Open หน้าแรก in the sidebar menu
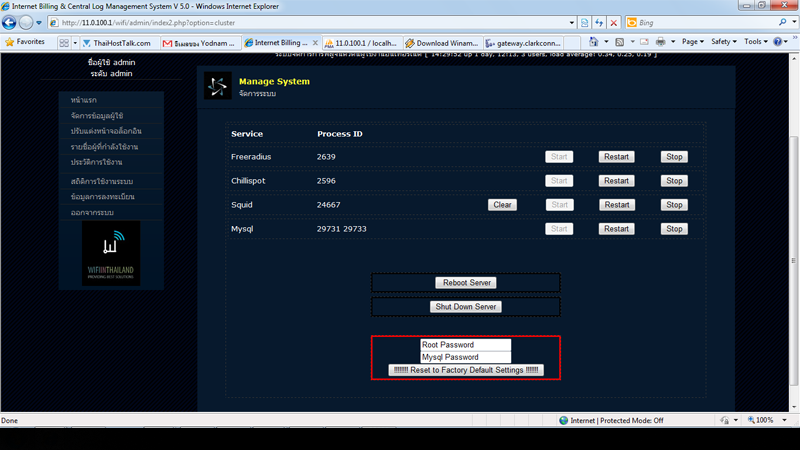This screenshot has width=800, height=450. [x=84, y=100]
